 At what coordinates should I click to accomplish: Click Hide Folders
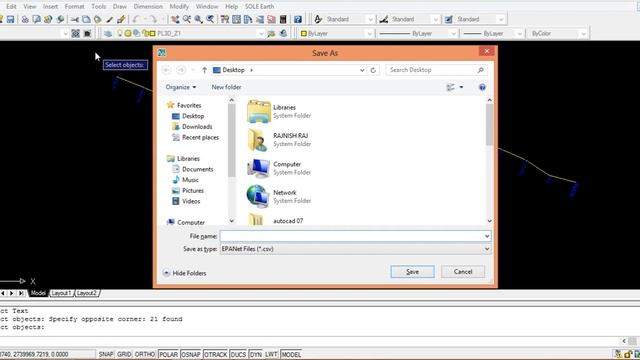[185, 273]
